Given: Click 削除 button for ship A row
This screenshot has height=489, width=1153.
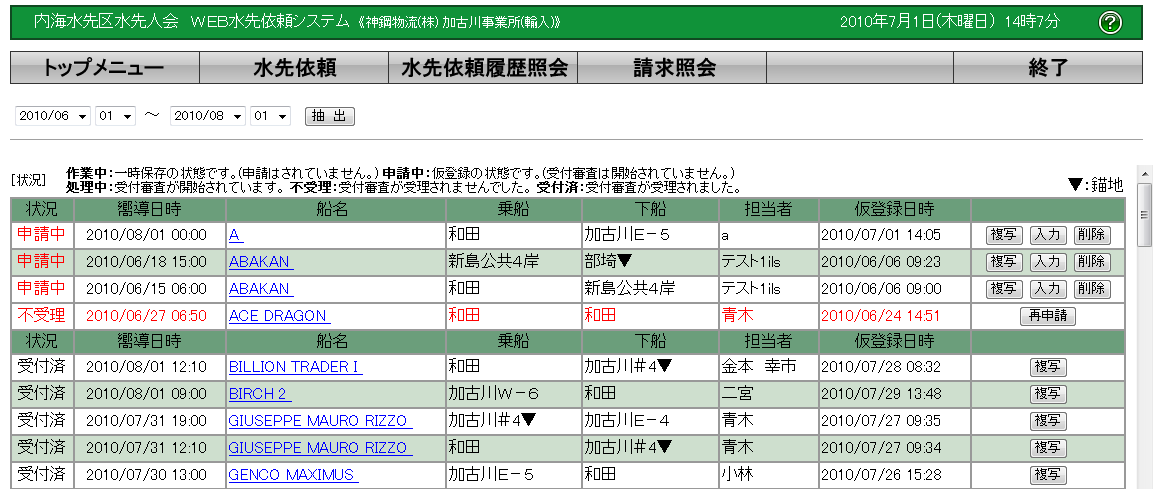Looking at the screenshot, I should click(x=1091, y=235).
